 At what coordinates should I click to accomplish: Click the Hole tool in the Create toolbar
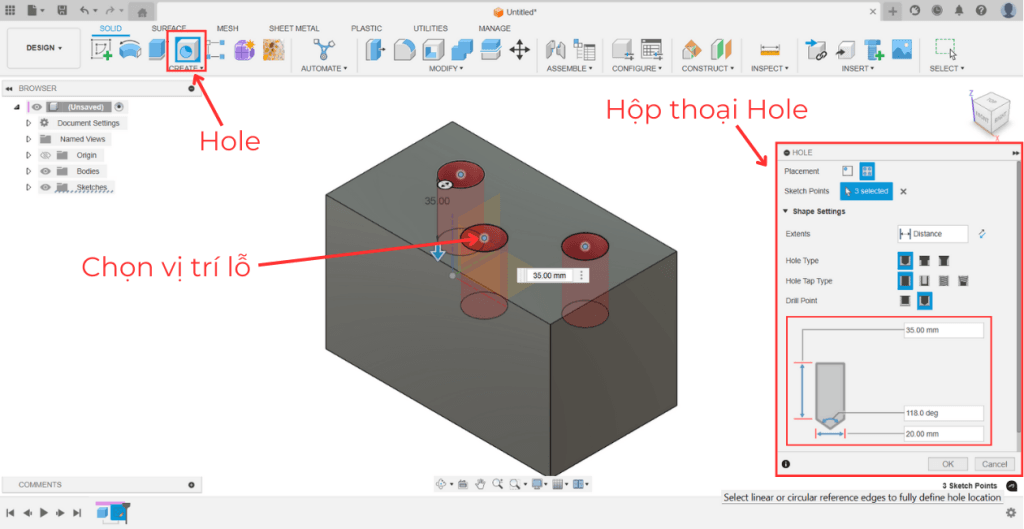(186, 49)
